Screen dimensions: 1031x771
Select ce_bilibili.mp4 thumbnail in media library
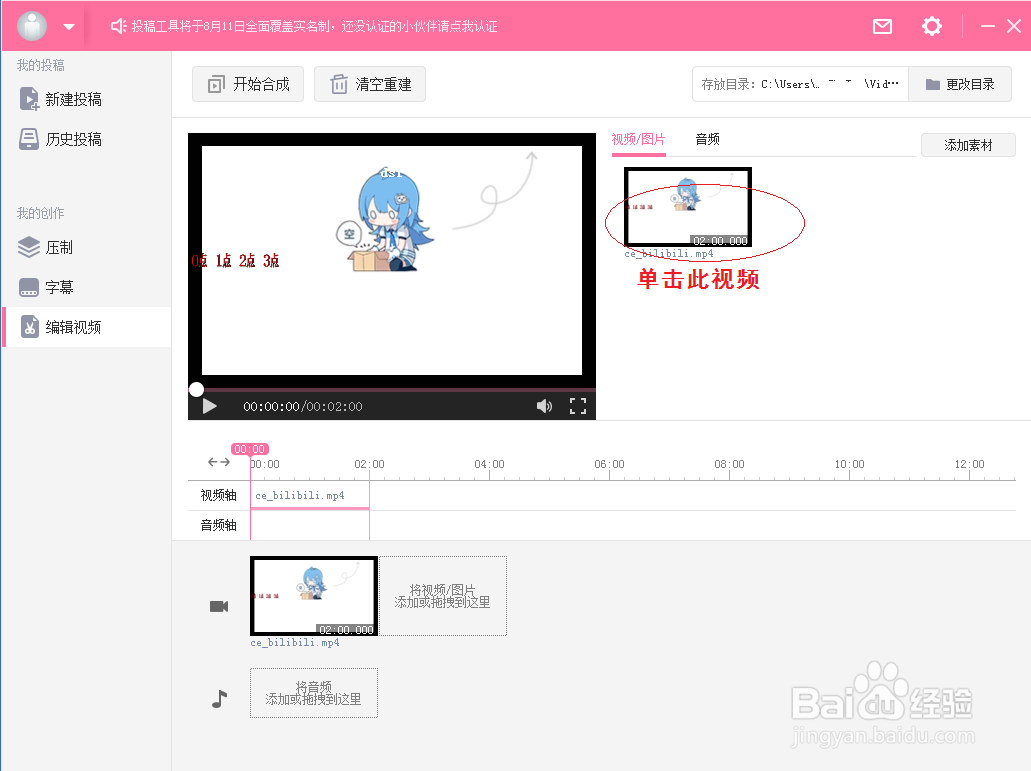pos(688,207)
